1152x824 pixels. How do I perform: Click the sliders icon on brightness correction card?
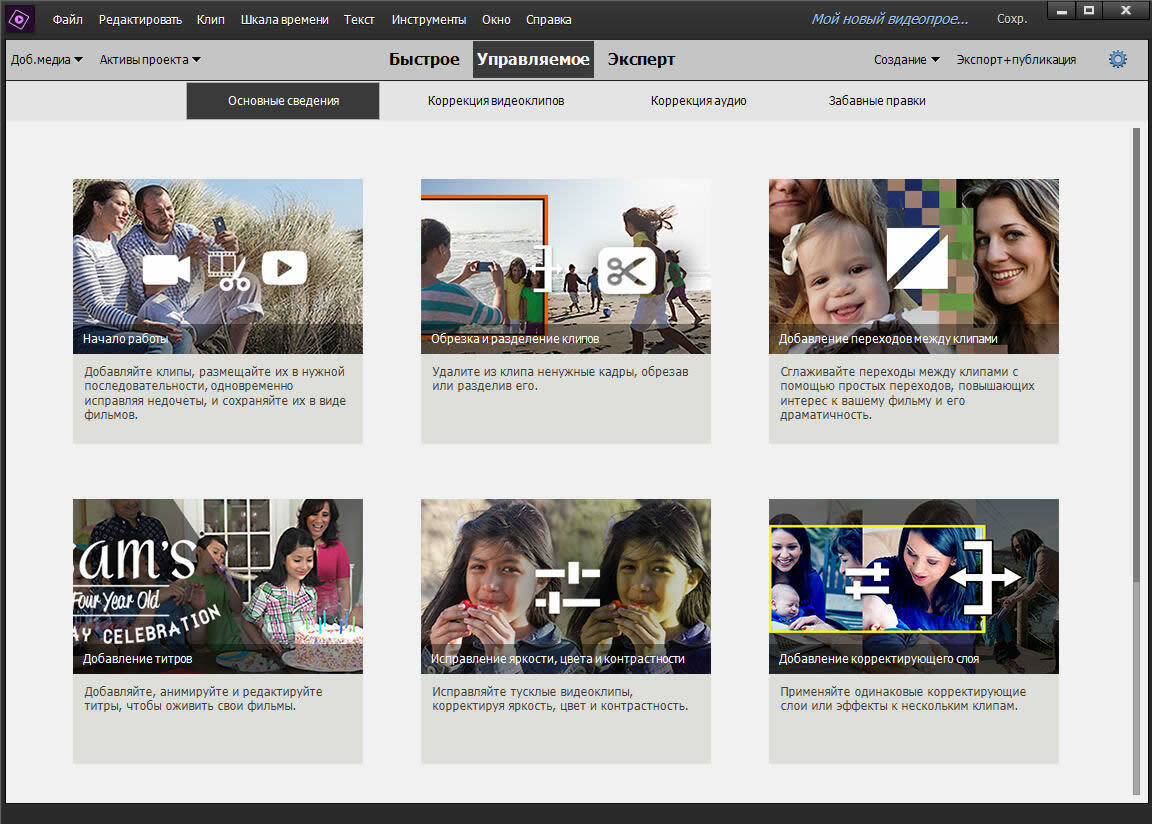coord(567,588)
